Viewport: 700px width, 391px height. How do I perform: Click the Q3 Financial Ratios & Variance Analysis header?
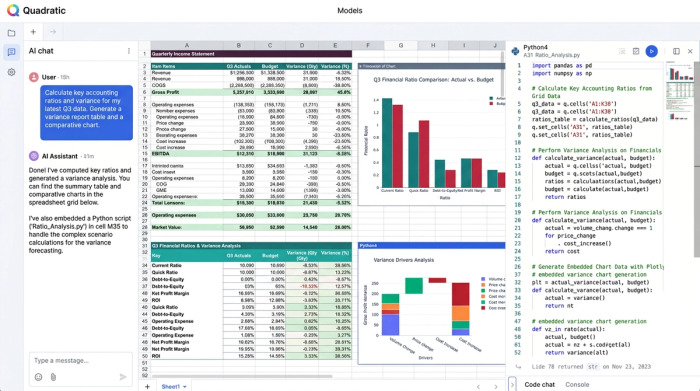[x=251, y=245]
